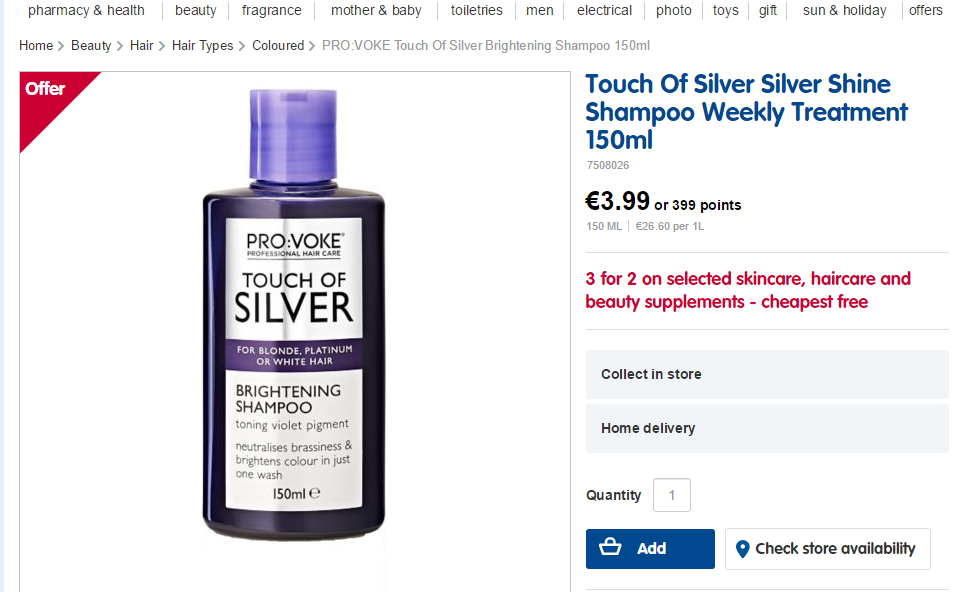Expand the Home delivery section
964x592 pixels.
pyautogui.click(x=766, y=428)
